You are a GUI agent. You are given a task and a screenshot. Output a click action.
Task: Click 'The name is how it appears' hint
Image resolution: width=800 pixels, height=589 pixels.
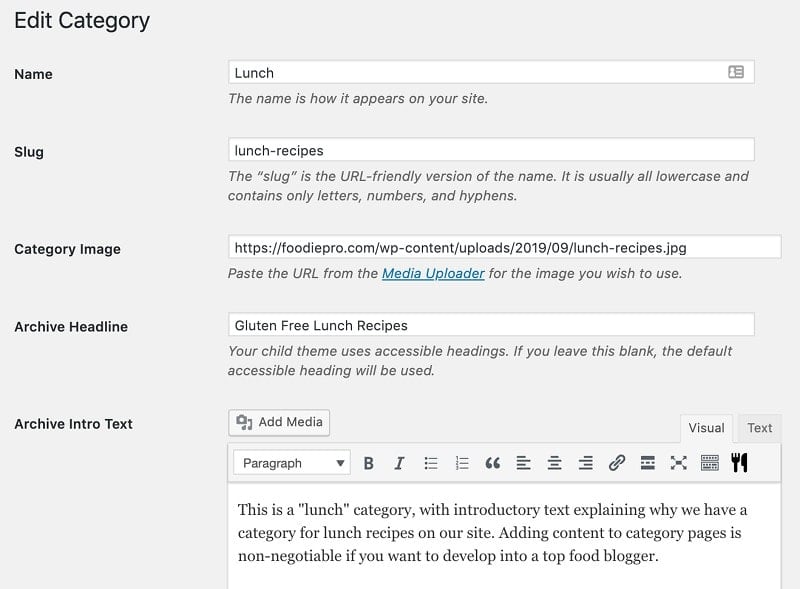358,99
